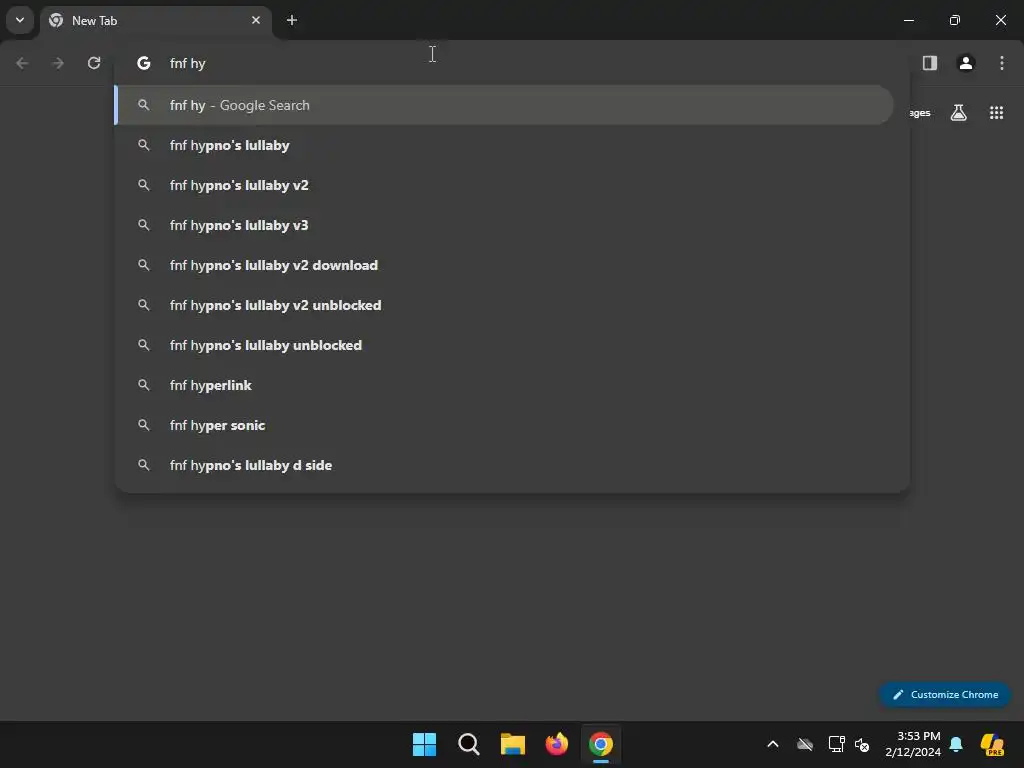This screenshot has width=1024, height=768.
Task: Go back using the back arrow
Action: tap(22, 63)
